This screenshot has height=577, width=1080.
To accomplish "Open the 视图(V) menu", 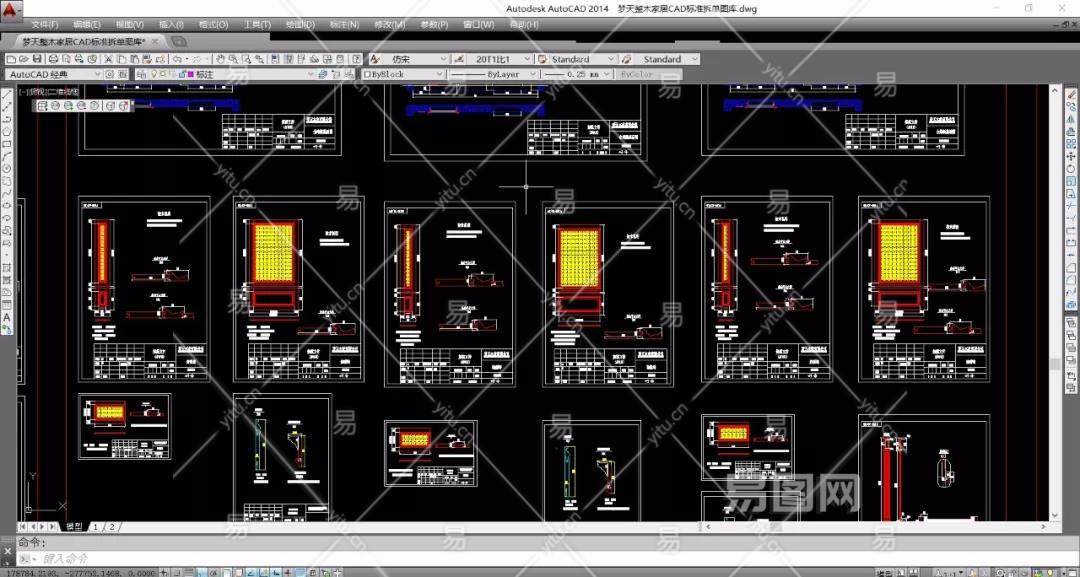I will click(129, 25).
